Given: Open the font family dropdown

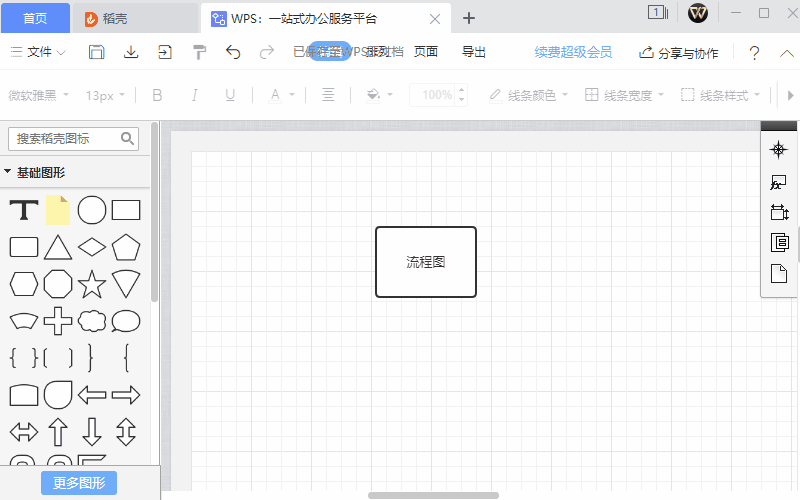Looking at the screenshot, I should coord(38,95).
